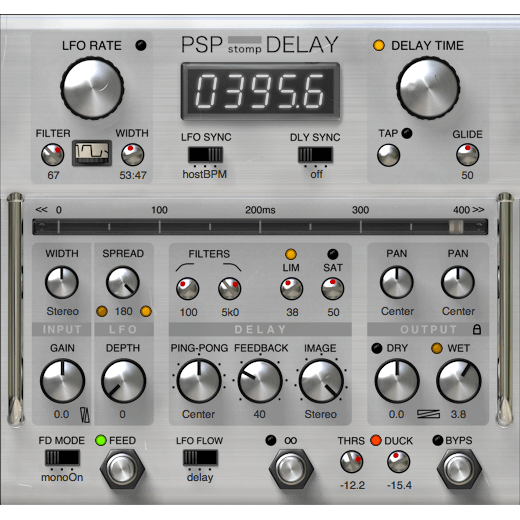Toggle the LIM limiter LED
This screenshot has width=520, height=520.
tap(291, 254)
